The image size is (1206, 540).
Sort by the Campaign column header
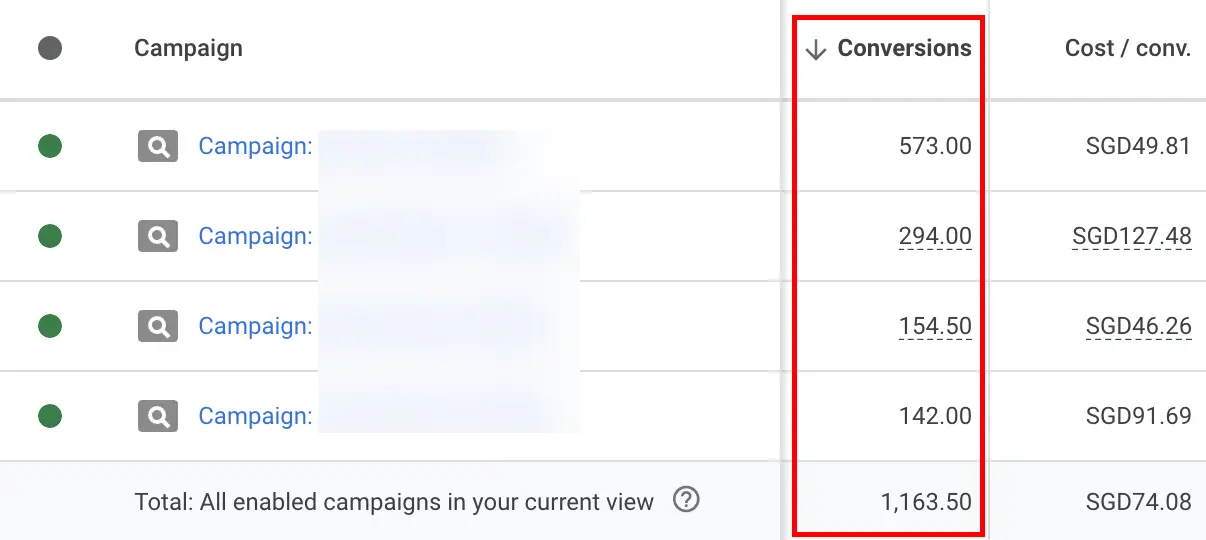[188, 48]
